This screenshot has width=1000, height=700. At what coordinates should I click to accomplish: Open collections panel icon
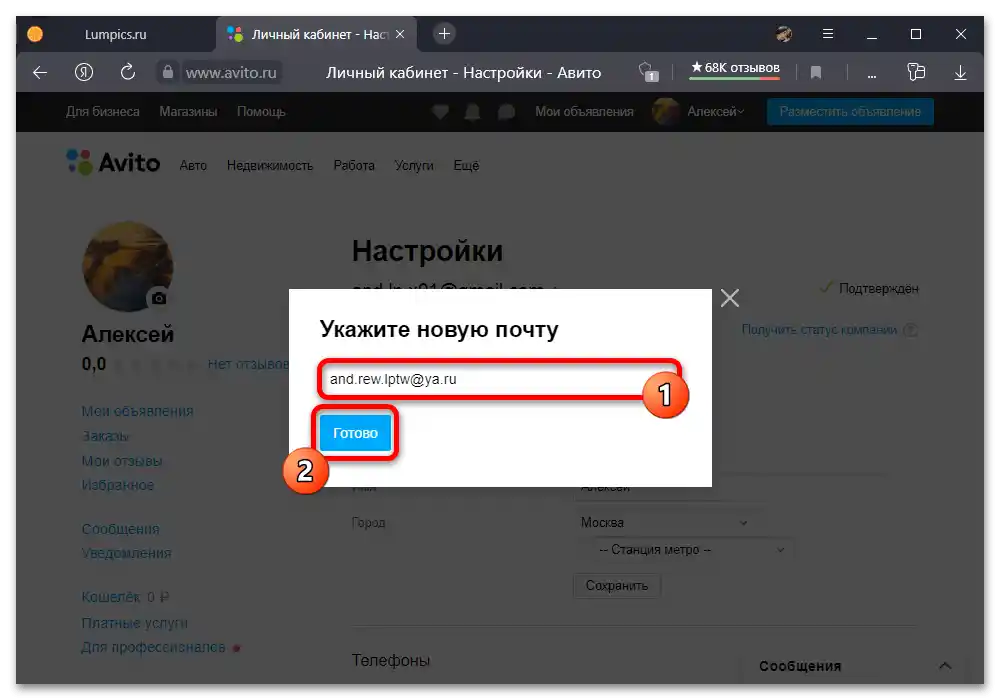[x=916, y=72]
